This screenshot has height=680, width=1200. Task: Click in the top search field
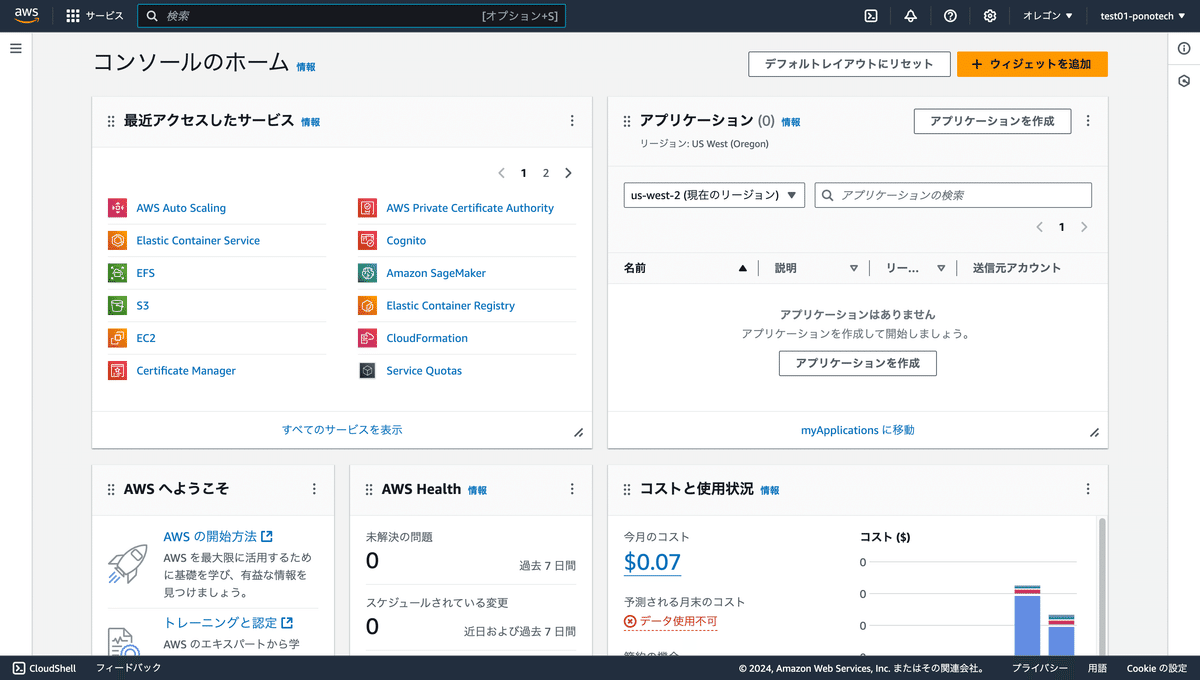pos(351,16)
